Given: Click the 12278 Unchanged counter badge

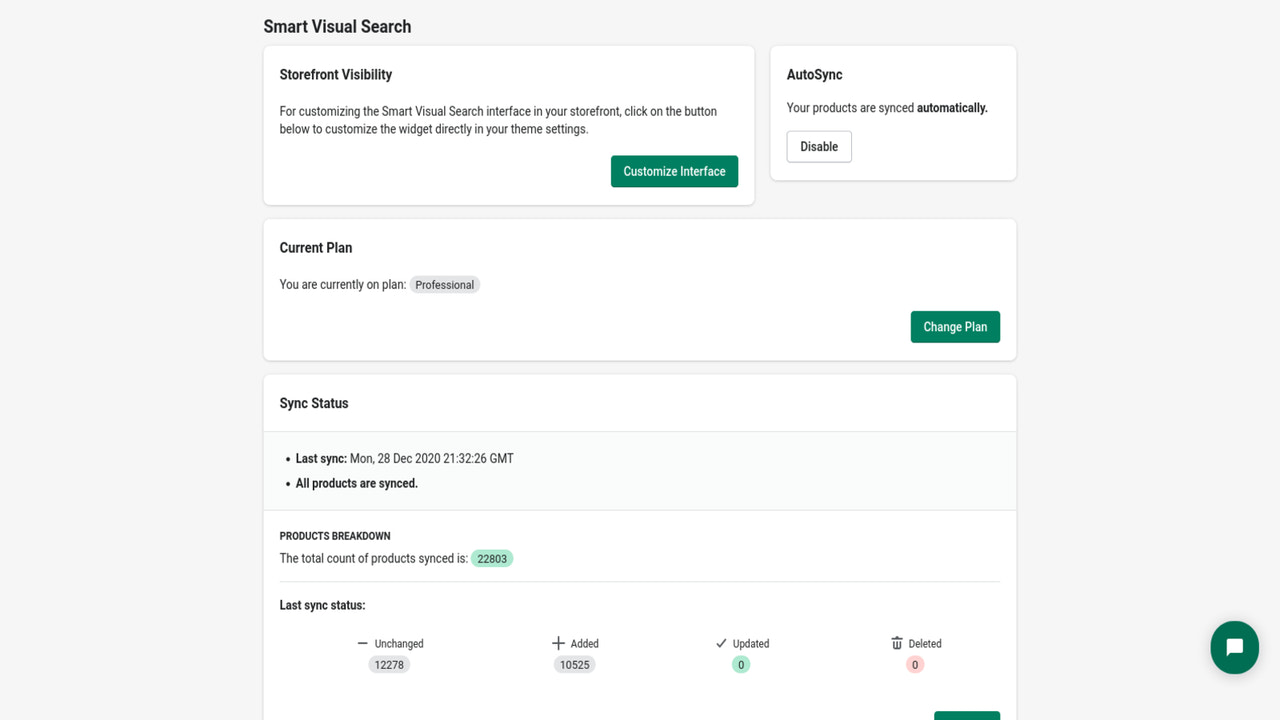Looking at the screenshot, I should (389, 664).
